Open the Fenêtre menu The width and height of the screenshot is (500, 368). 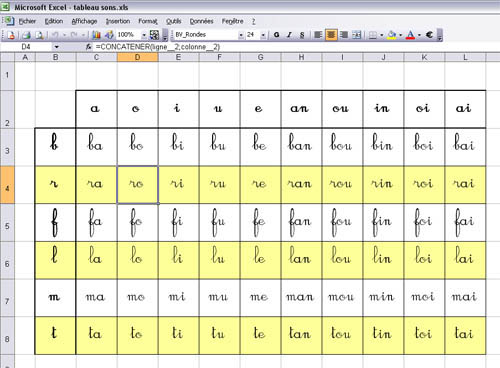click(233, 21)
